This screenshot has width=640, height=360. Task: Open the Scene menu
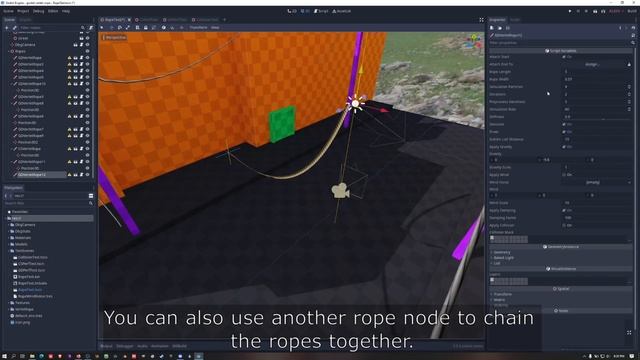point(8,11)
